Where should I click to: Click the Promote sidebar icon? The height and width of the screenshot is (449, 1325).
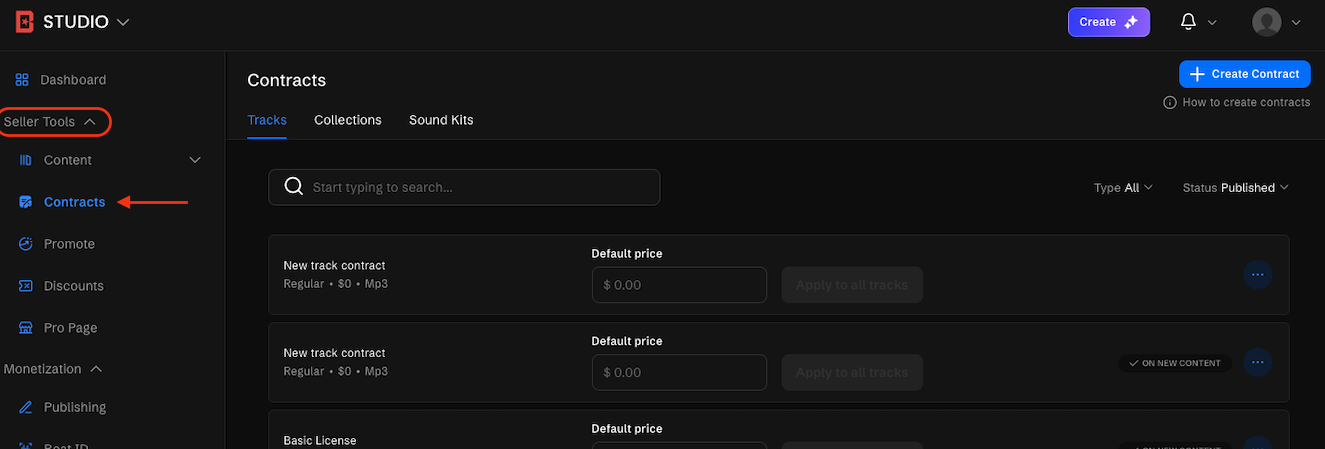tap(26, 244)
